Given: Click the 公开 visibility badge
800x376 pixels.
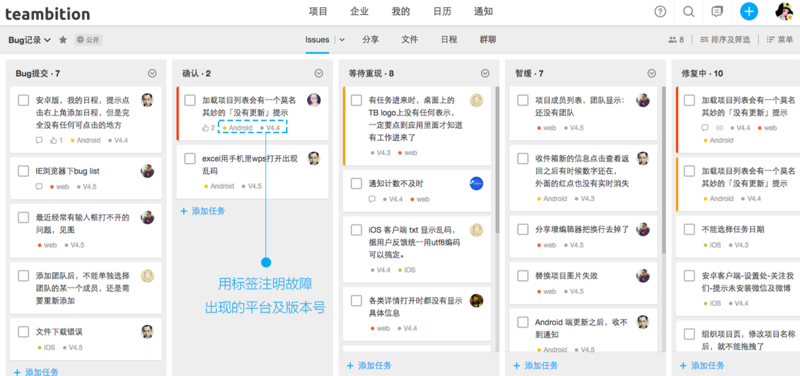Looking at the screenshot, I should tap(88, 40).
